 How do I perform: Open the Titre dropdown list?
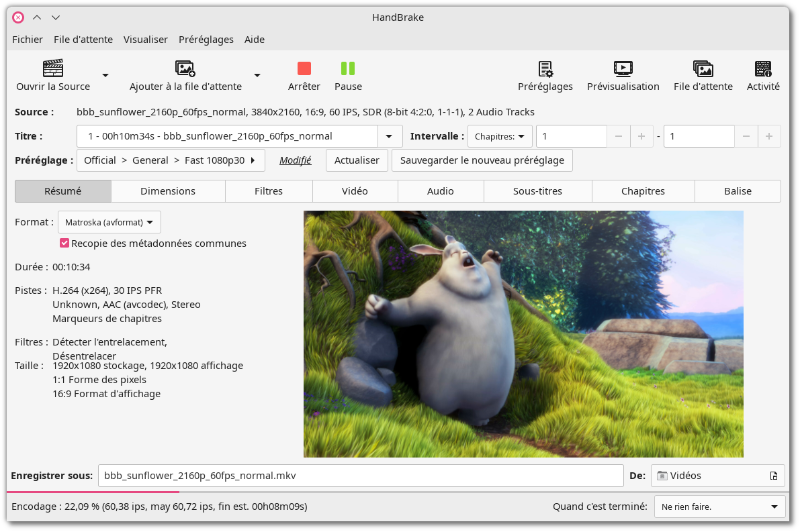pos(389,136)
